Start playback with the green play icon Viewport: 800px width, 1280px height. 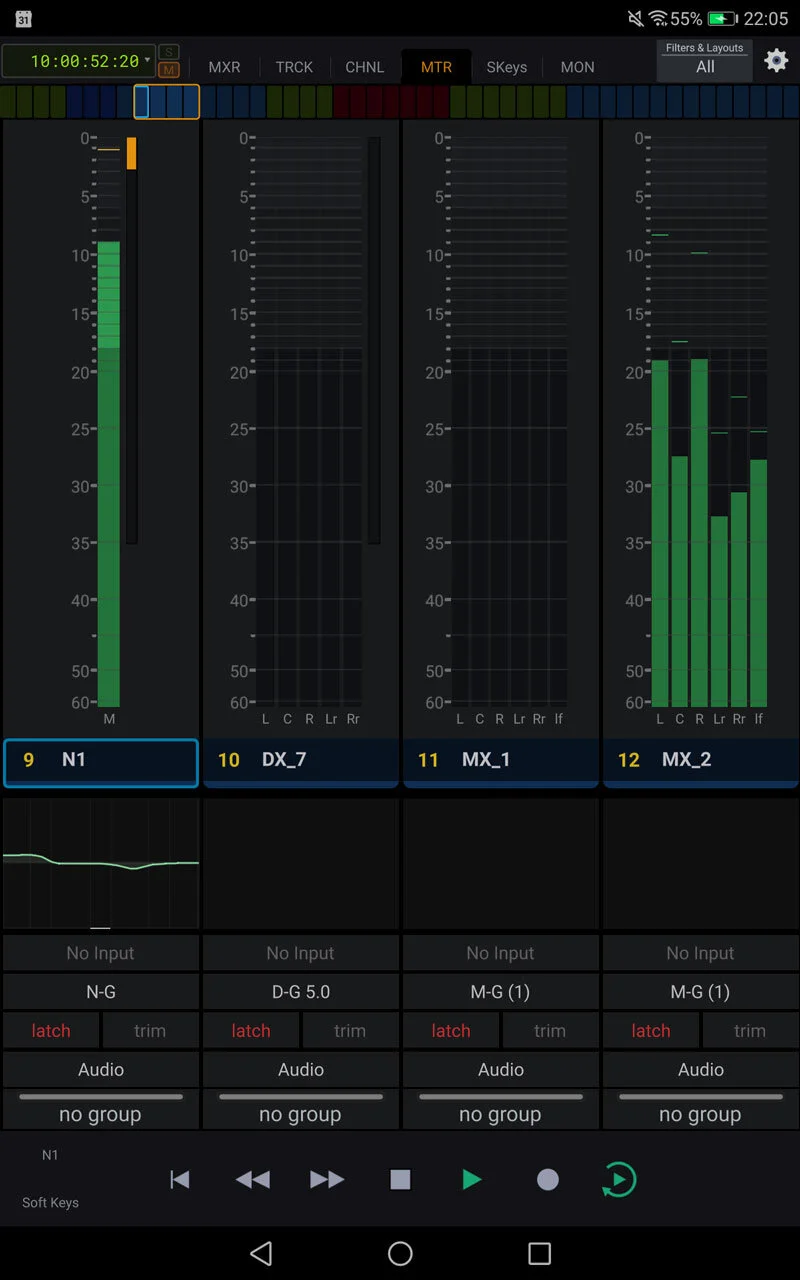click(x=472, y=1180)
